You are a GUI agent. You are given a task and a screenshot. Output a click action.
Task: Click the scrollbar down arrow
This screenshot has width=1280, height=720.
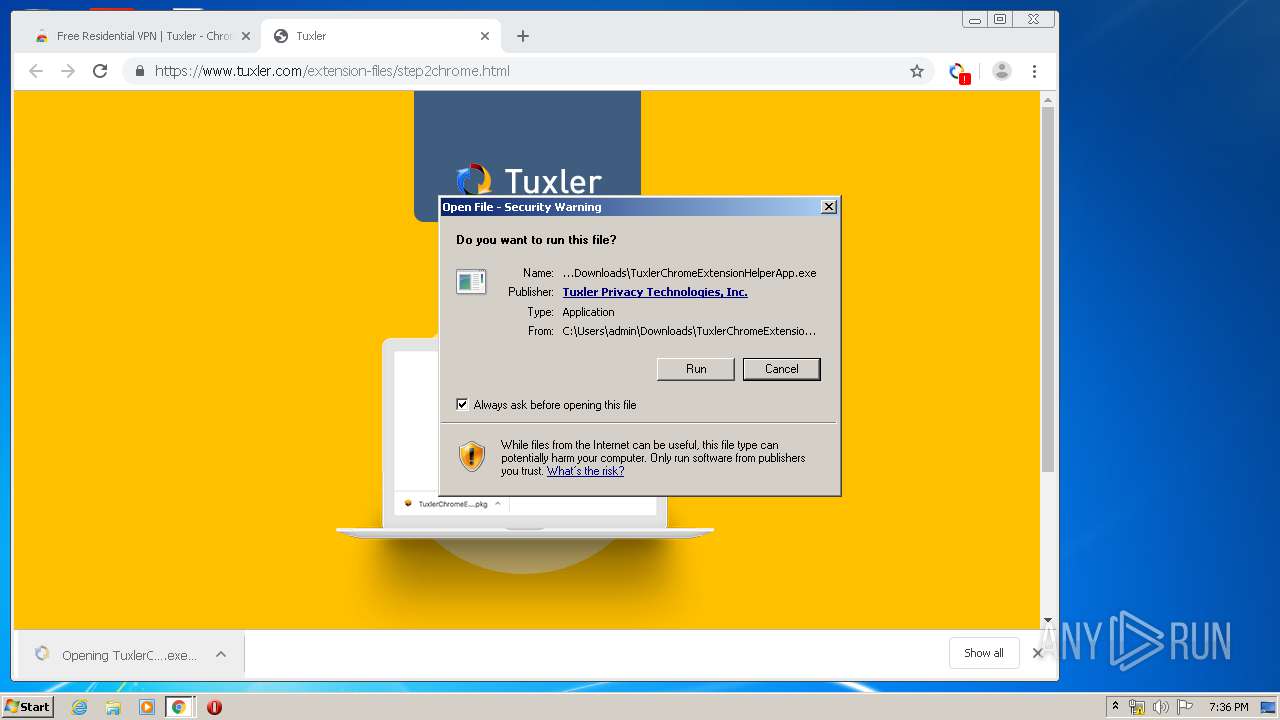click(1048, 621)
